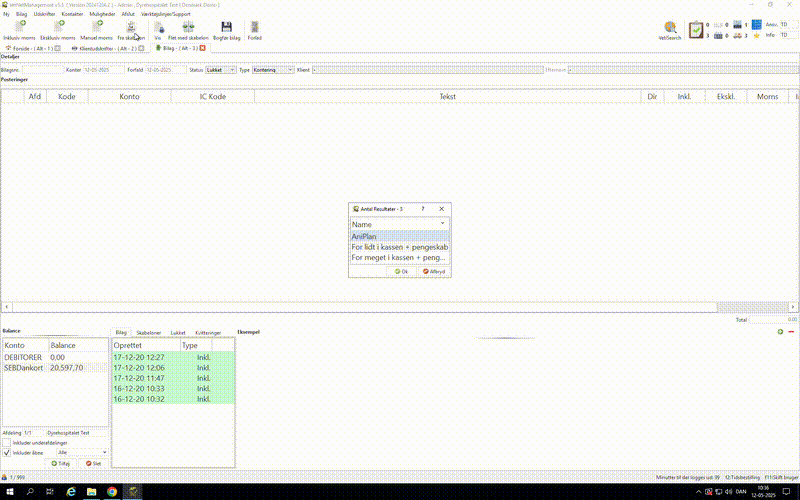
Task: Click the Tilføj button
Action: coord(61,463)
